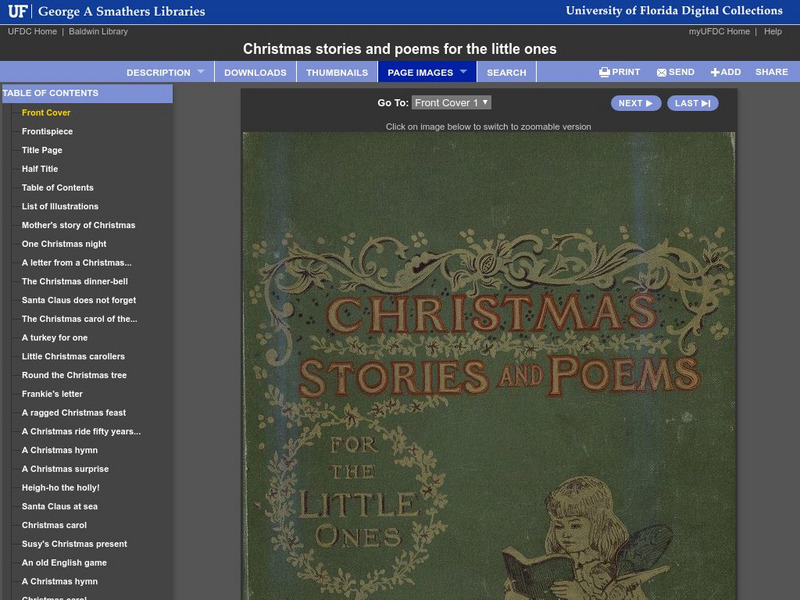Open the DESCRIPTION tab

pos(158,72)
